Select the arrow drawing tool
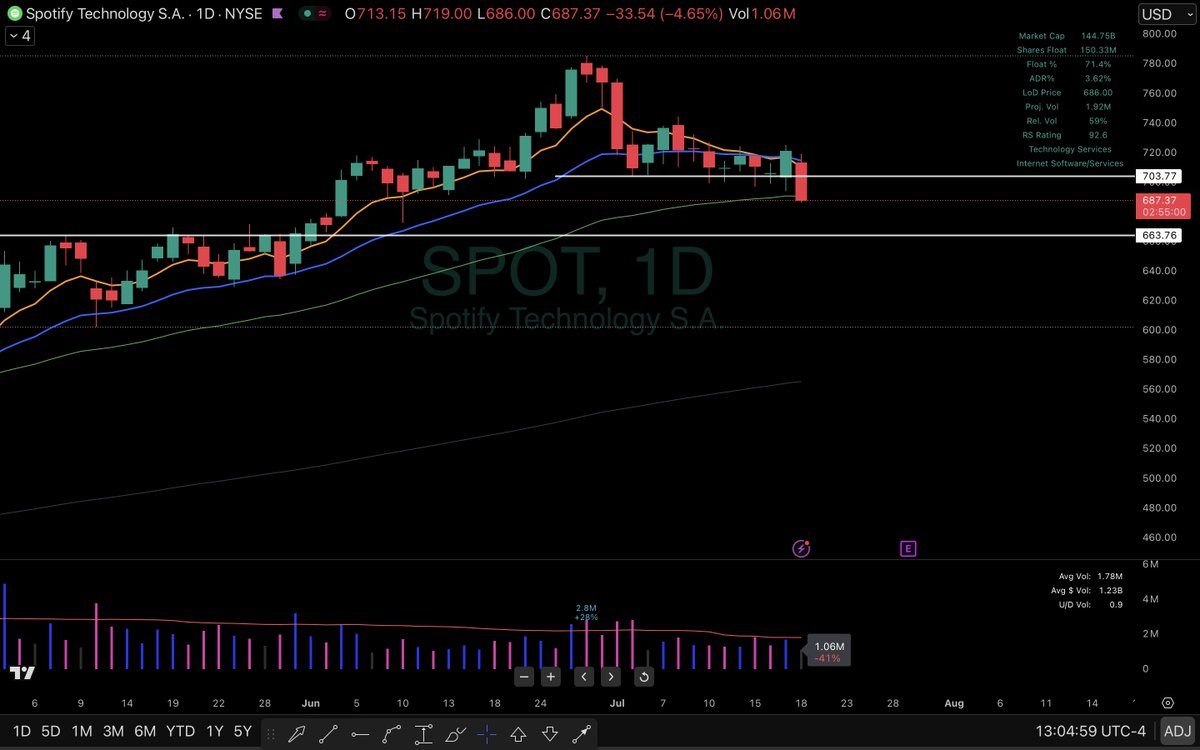Screen dimensions: 1200x750 pyautogui.click(x=296, y=734)
